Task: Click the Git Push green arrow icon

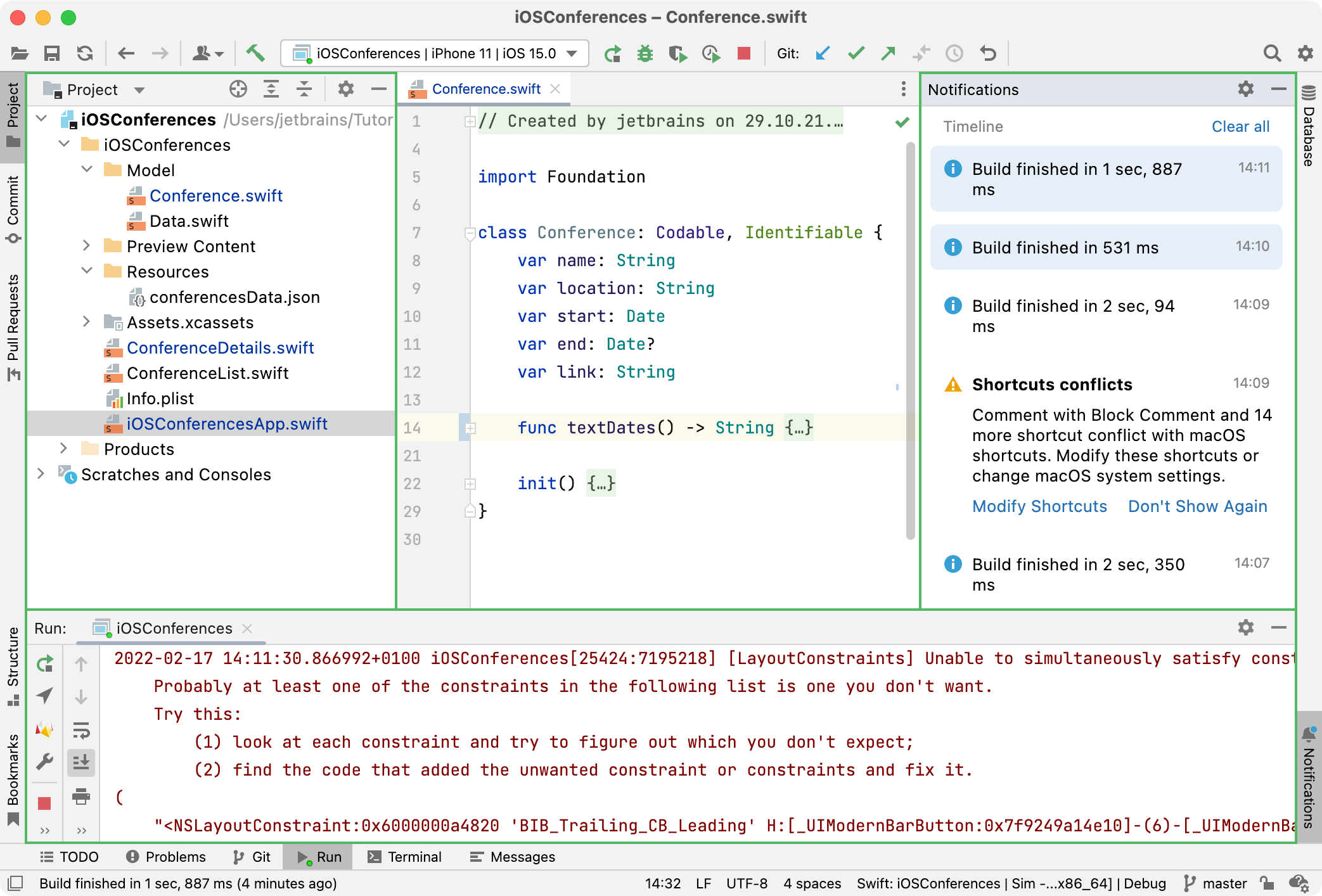Action: click(x=889, y=53)
